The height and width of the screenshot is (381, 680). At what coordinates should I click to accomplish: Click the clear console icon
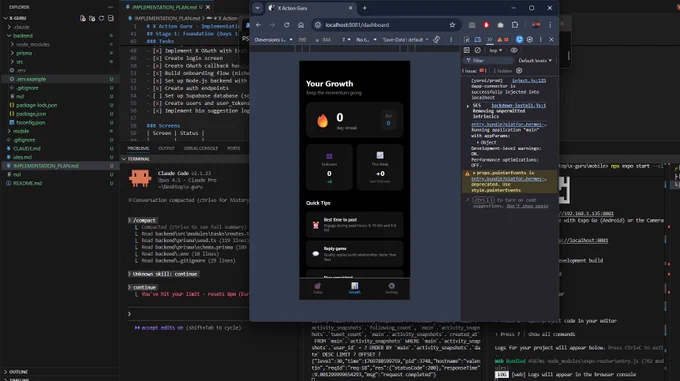[x=477, y=50]
